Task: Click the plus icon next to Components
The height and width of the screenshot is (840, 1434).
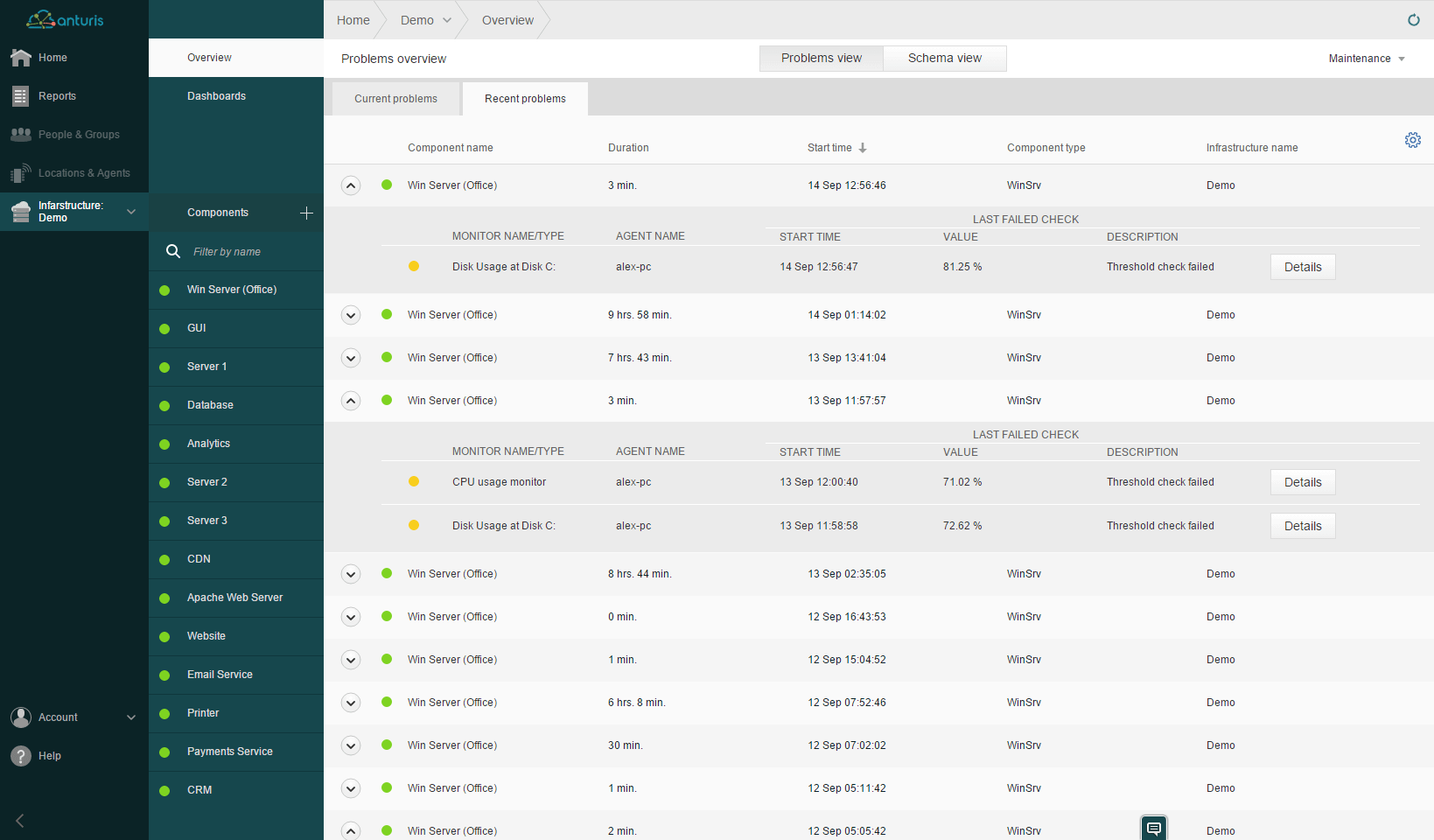Action: coord(306,213)
